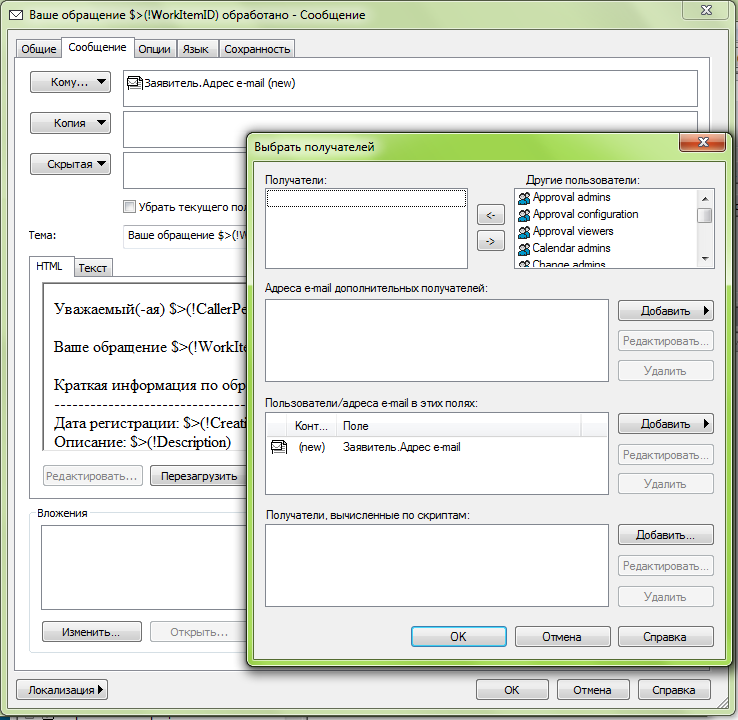Click the Тема subject input field
The width and height of the screenshot is (738, 720).
[185, 235]
